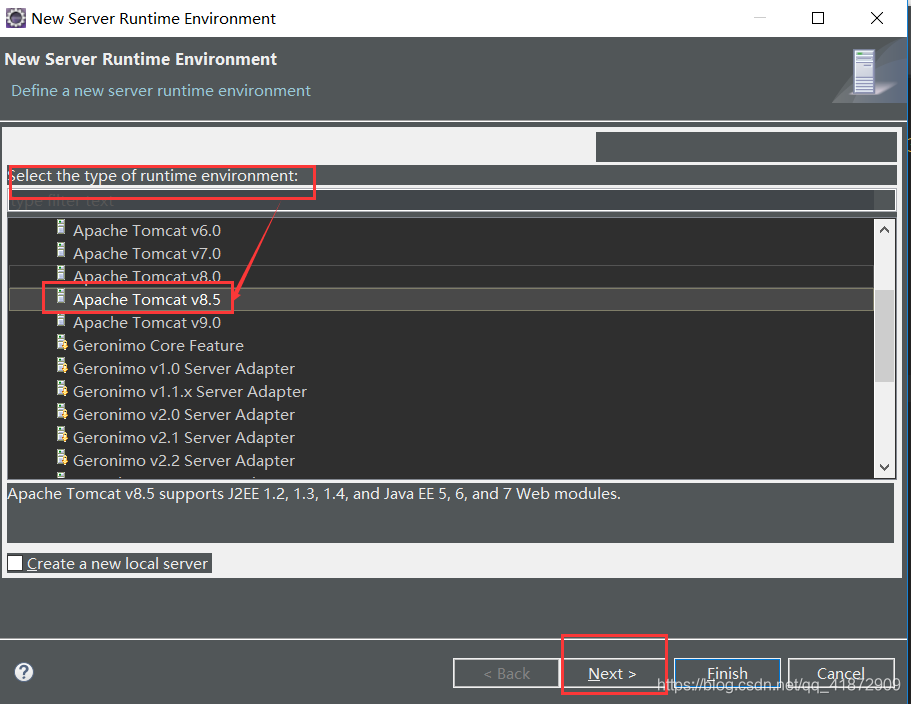The image size is (911, 704).
Task: Click the Geronimo v2.2 Server Adapter icon
Action: (x=62, y=458)
